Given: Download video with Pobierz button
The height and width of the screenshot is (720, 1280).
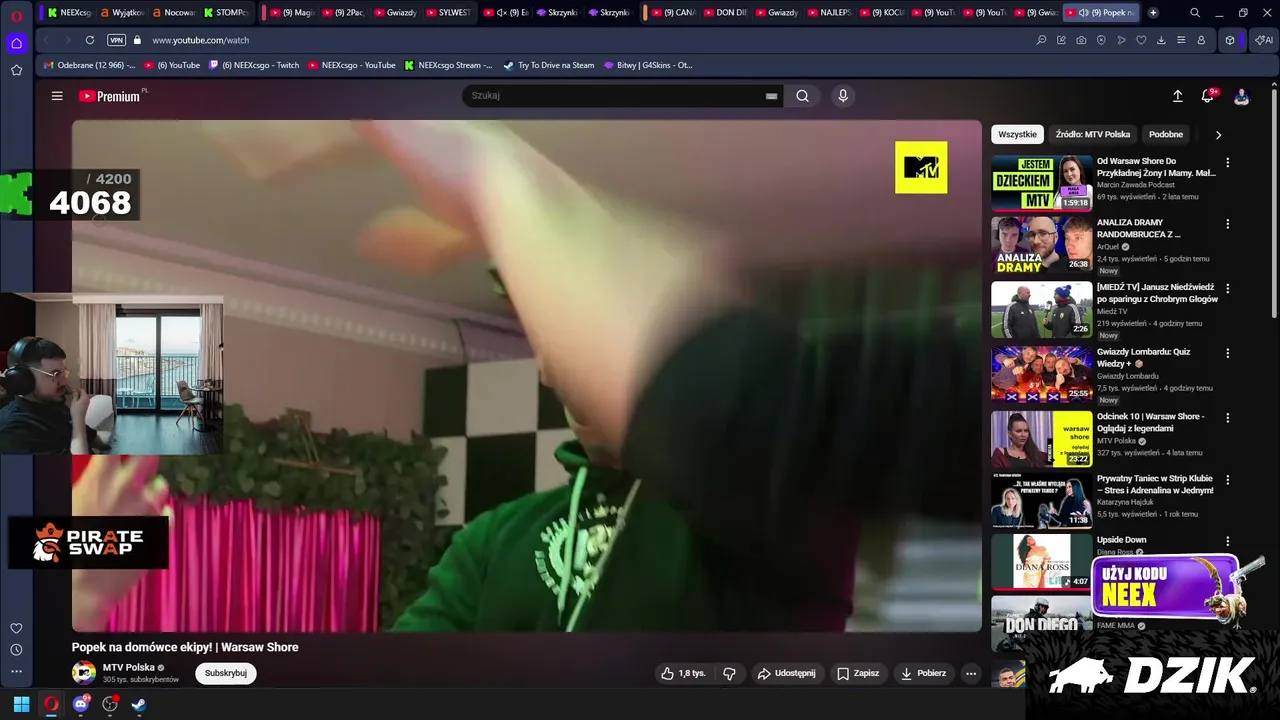Looking at the screenshot, I should pyautogui.click(x=923, y=673).
